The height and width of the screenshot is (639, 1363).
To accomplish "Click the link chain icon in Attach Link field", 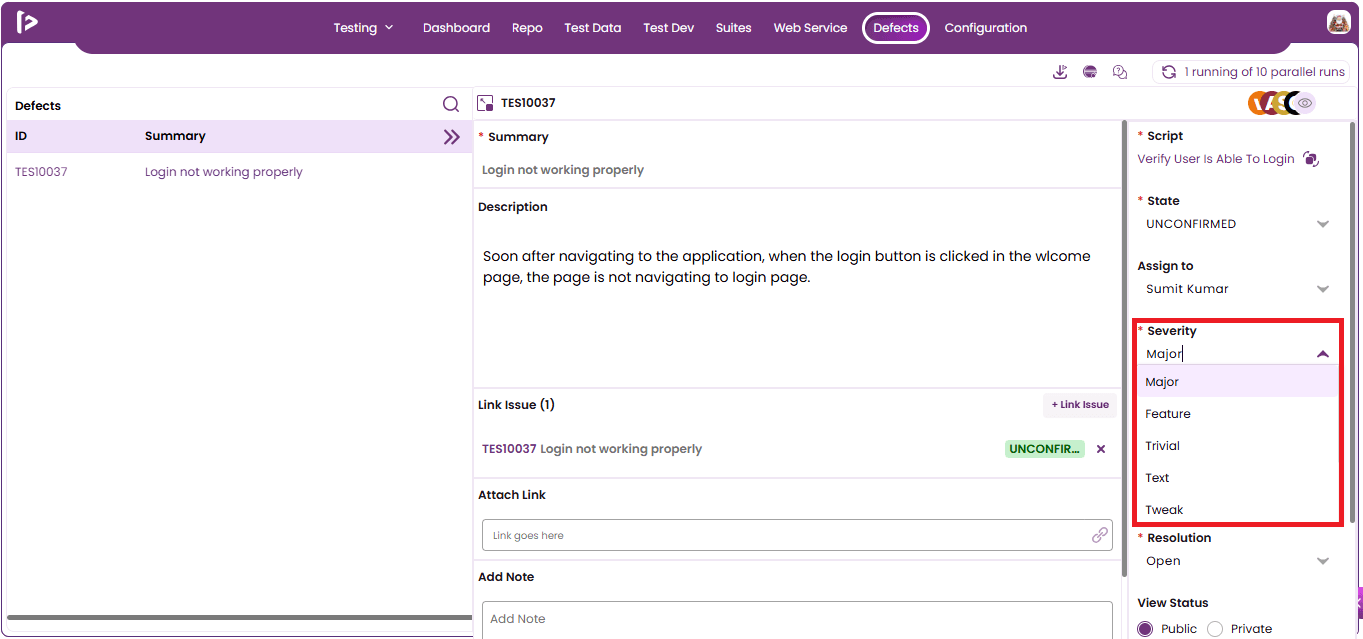I will pyautogui.click(x=1100, y=535).
